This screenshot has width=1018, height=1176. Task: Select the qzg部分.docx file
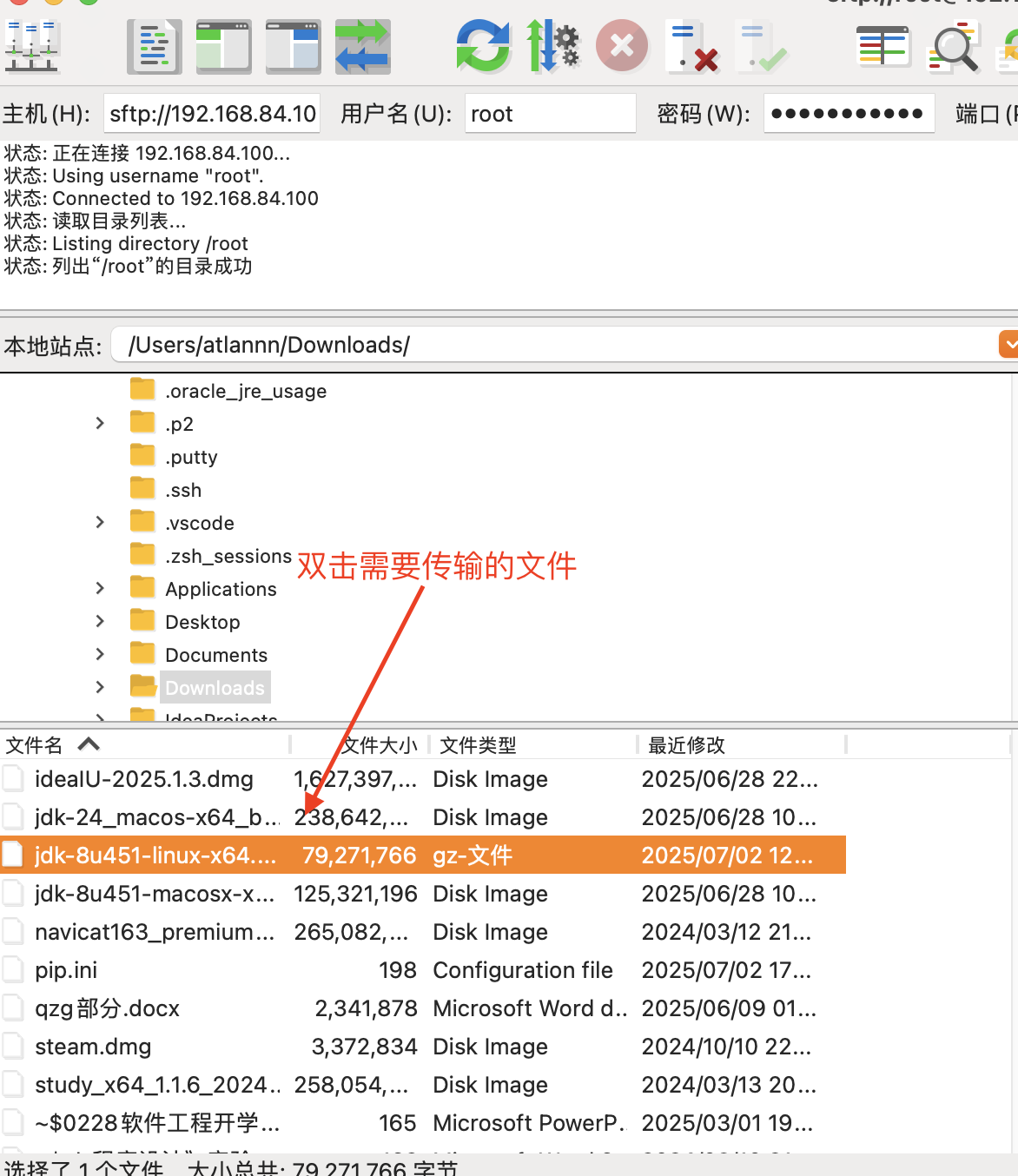(x=423, y=1008)
